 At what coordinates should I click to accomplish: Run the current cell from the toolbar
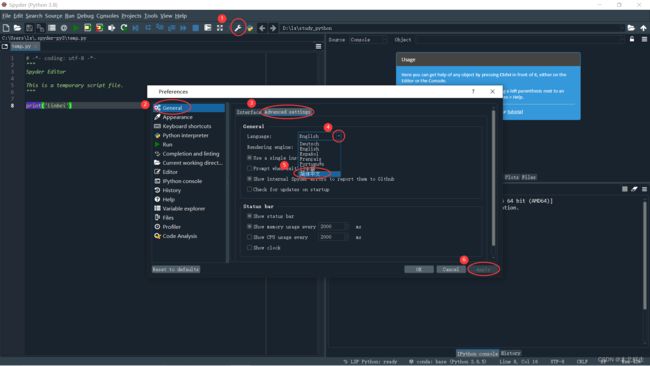(87, 28)
